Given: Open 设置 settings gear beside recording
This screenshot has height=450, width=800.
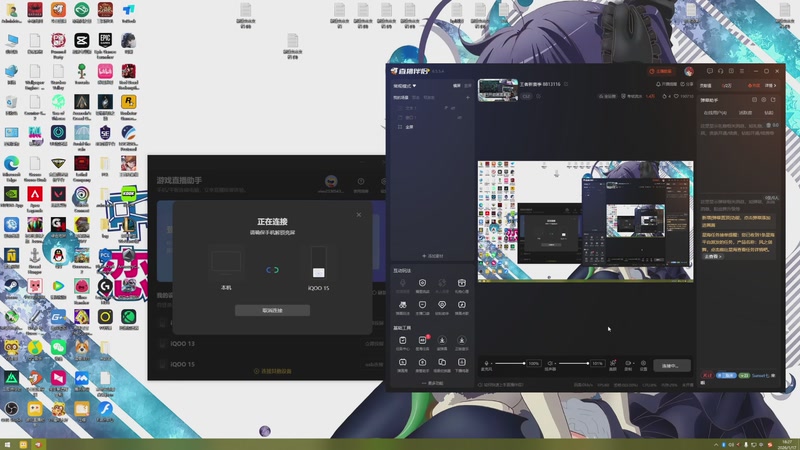Looking at the screenshot, I should tap(643, 364).
